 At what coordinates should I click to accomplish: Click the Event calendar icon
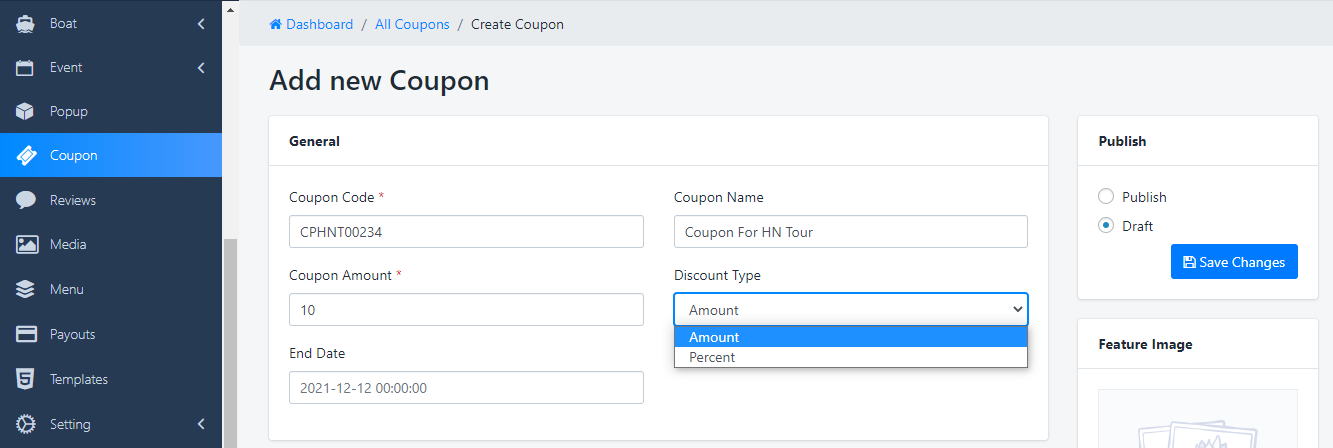(x=26, y=68)
